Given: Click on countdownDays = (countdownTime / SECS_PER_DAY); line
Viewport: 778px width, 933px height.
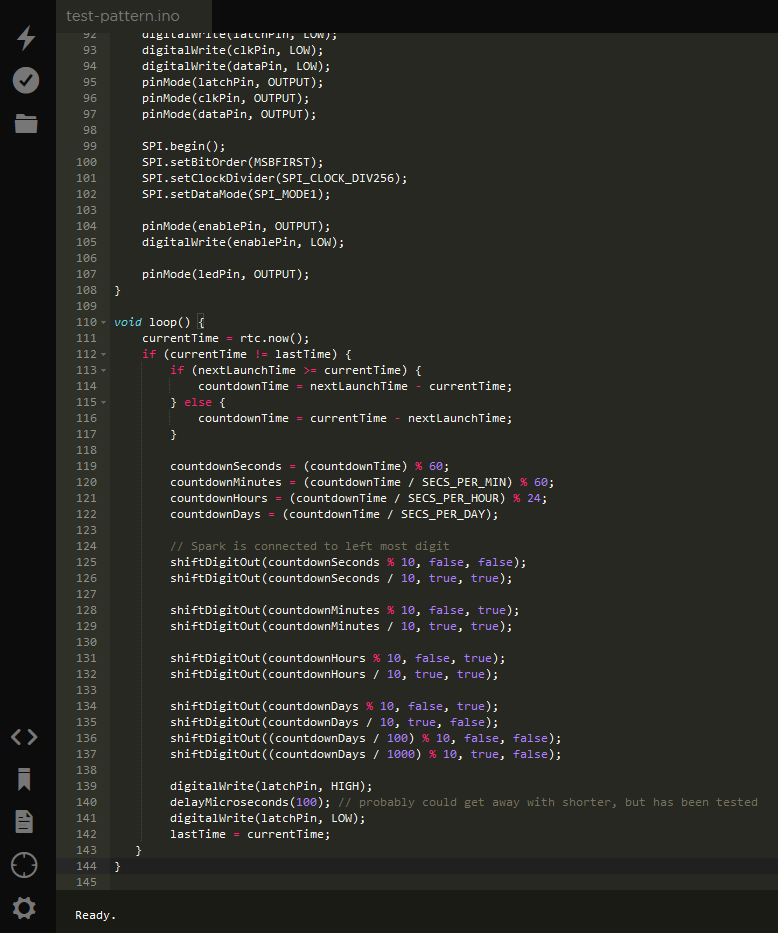Looking at the screenshot, I should [334, 514].
